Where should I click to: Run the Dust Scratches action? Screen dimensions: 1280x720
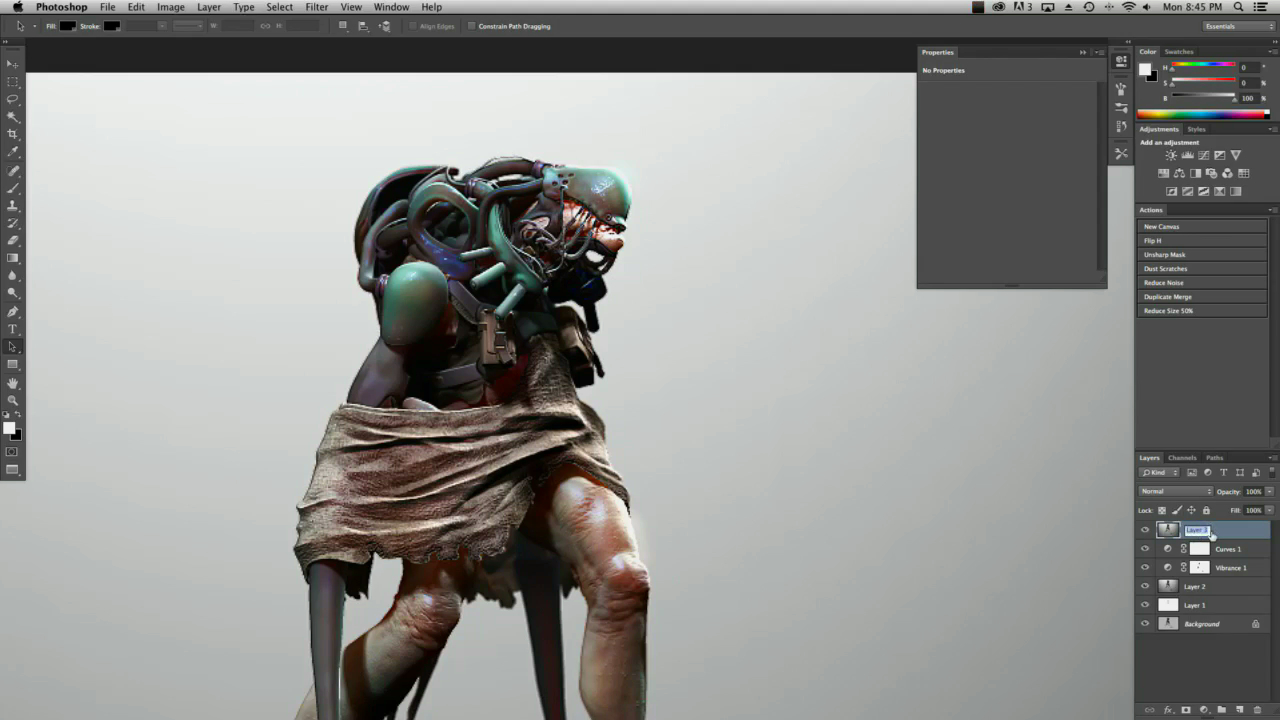pyautogui.click(x=1204, y=269)
